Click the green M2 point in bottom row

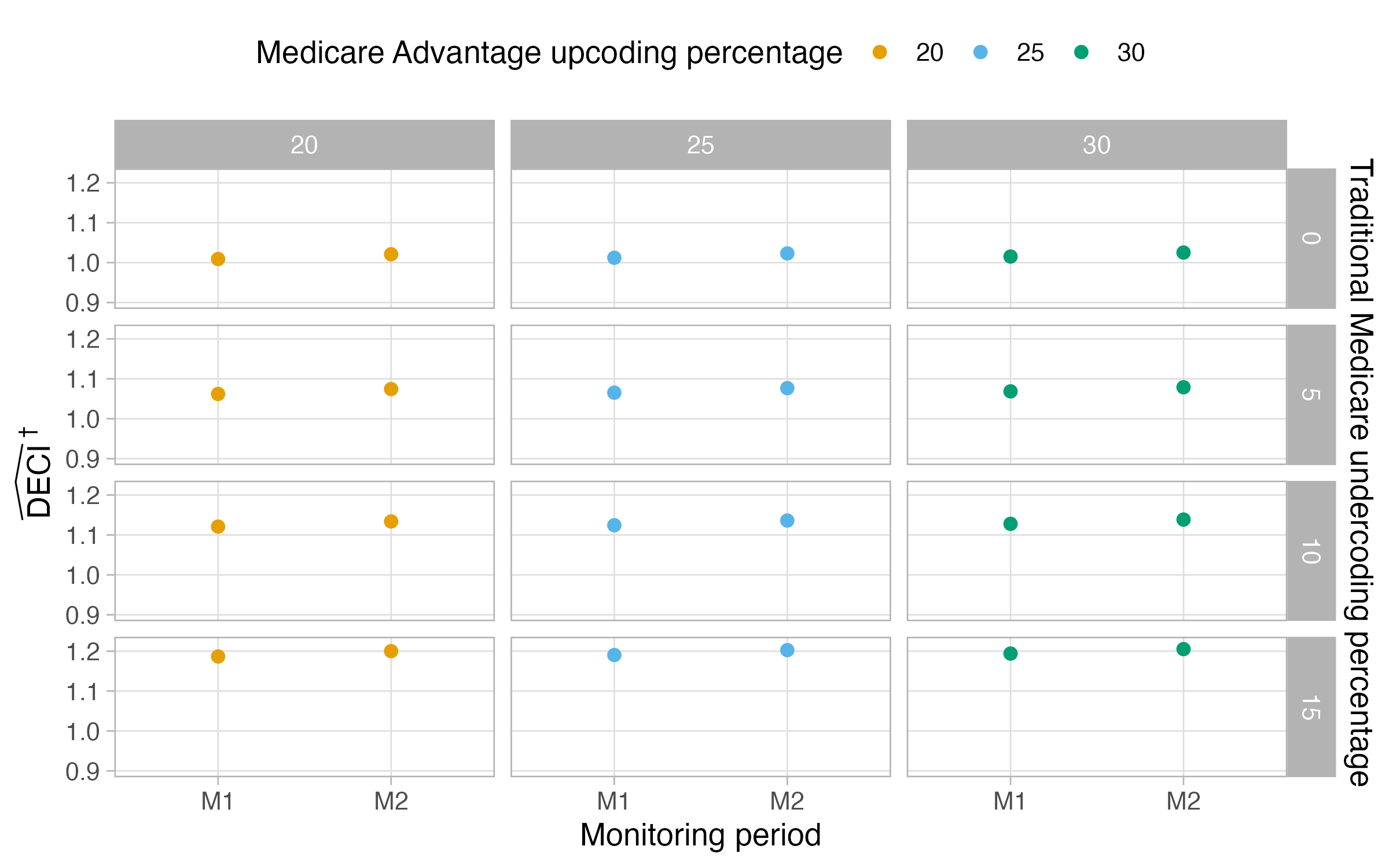(x=1184, y=649)
